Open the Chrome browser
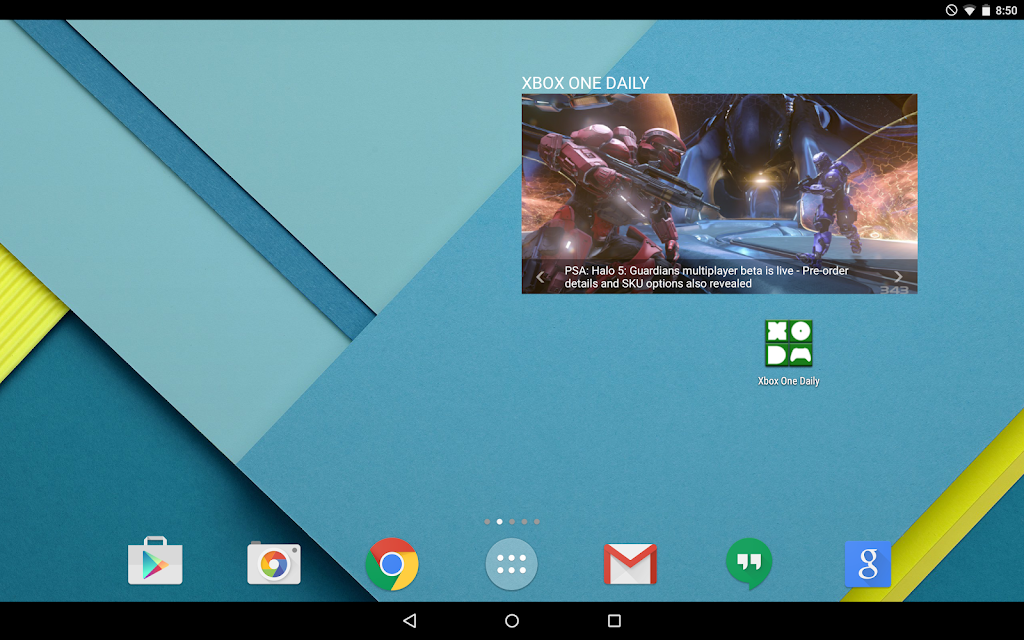 tap(392, 564)
